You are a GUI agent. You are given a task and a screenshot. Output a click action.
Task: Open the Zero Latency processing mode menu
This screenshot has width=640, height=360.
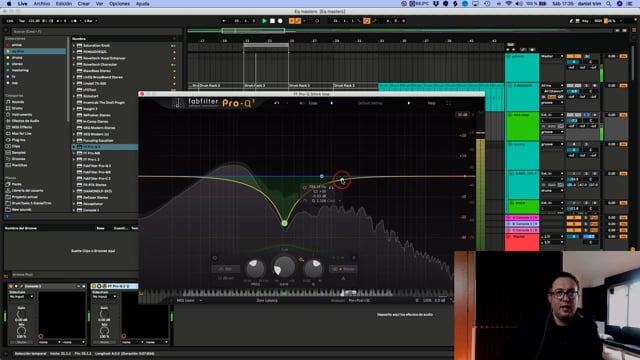267,300
